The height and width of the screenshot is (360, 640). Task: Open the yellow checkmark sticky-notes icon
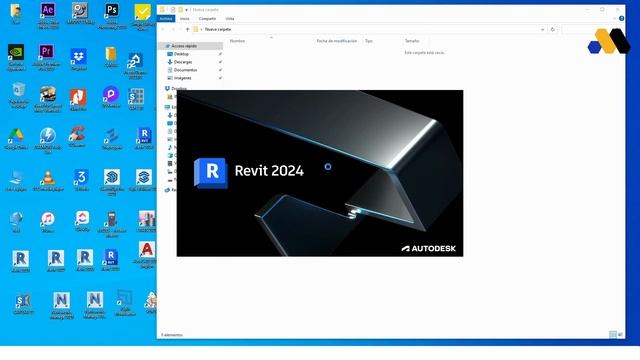(142, 12)
